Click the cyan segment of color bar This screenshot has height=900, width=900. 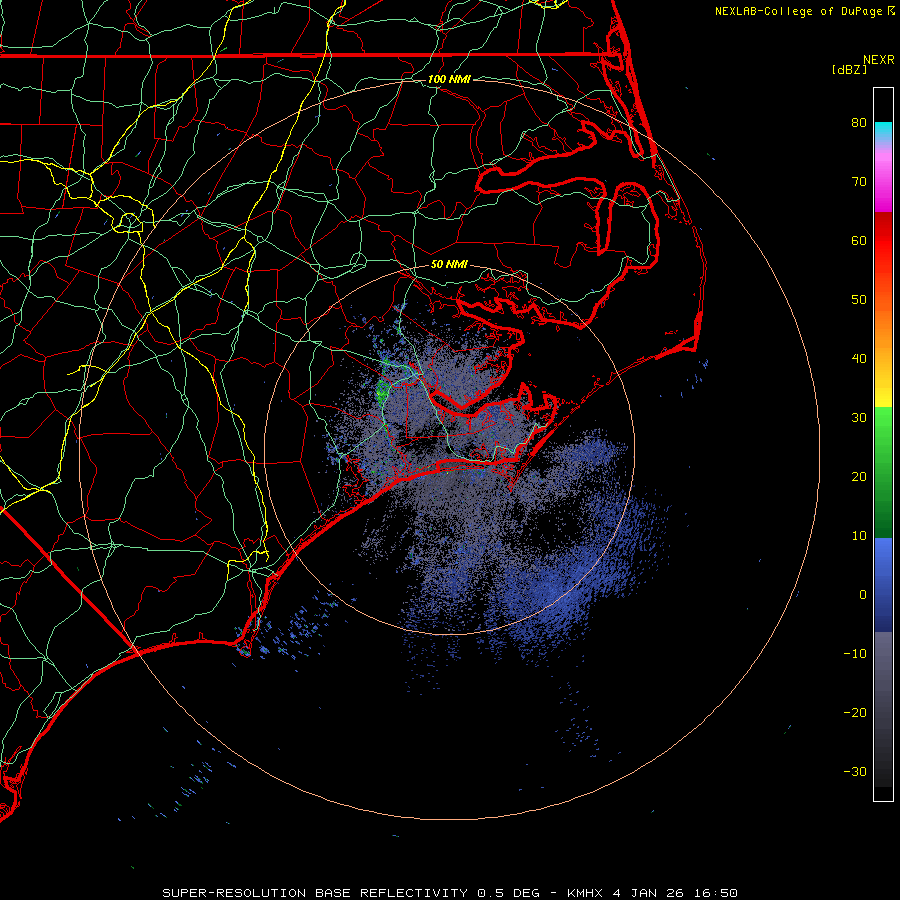click(x=883, y=131)
